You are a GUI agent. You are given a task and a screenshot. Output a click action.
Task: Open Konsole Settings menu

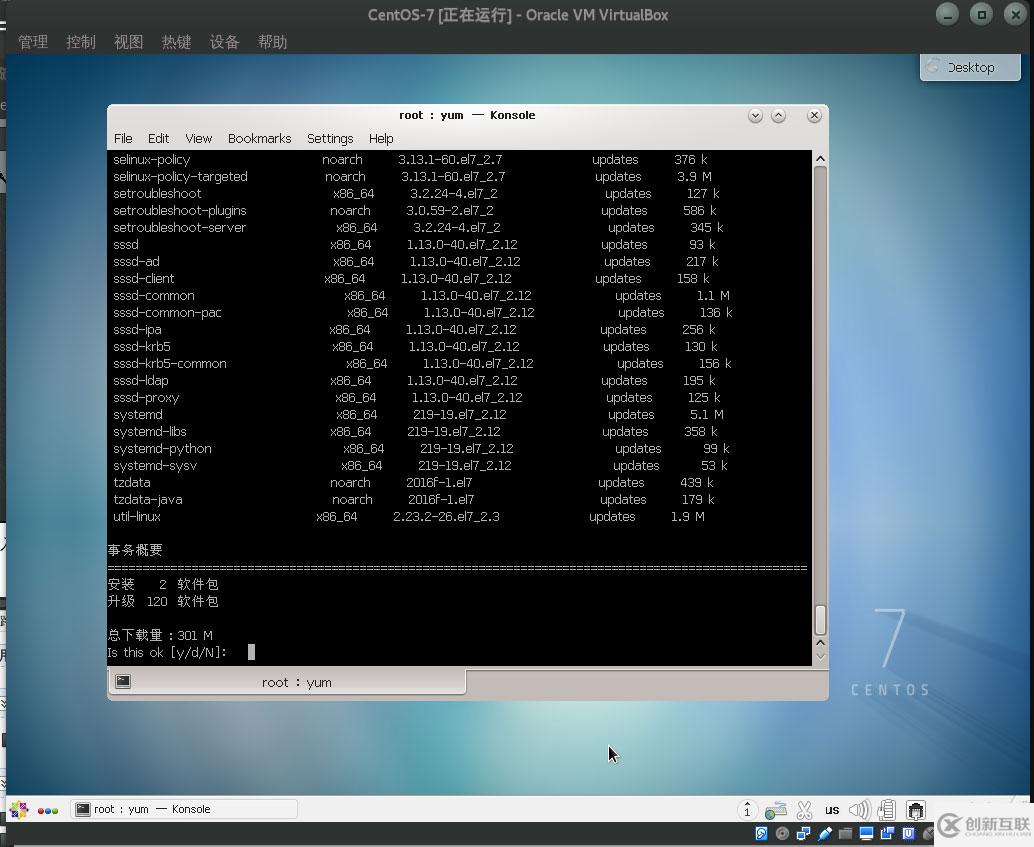tap(330, 139)
